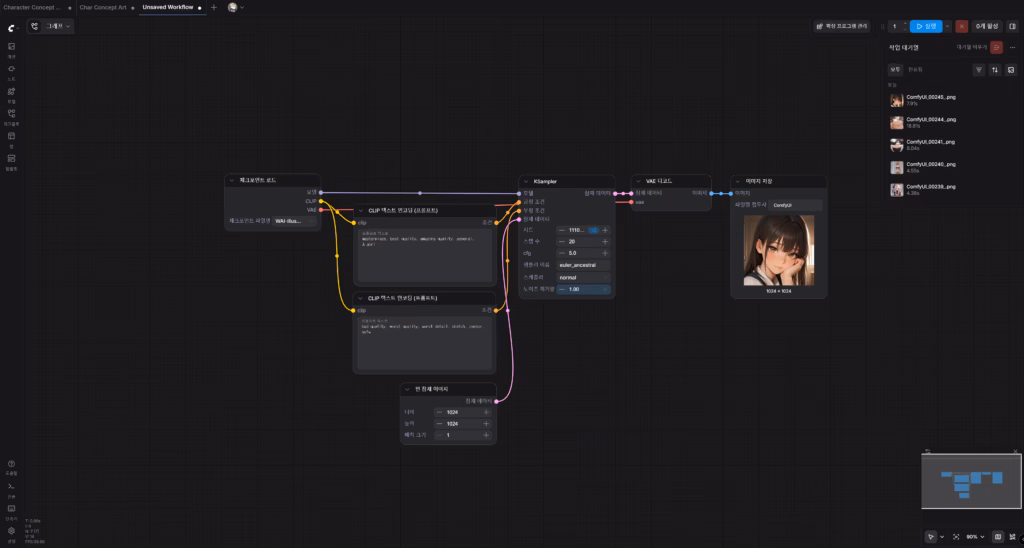Image resolution: width=1024 pixels, height=548 pixels.
Task: Click the sort arrows icon in queue panel
Action: (x=995, y=70)
